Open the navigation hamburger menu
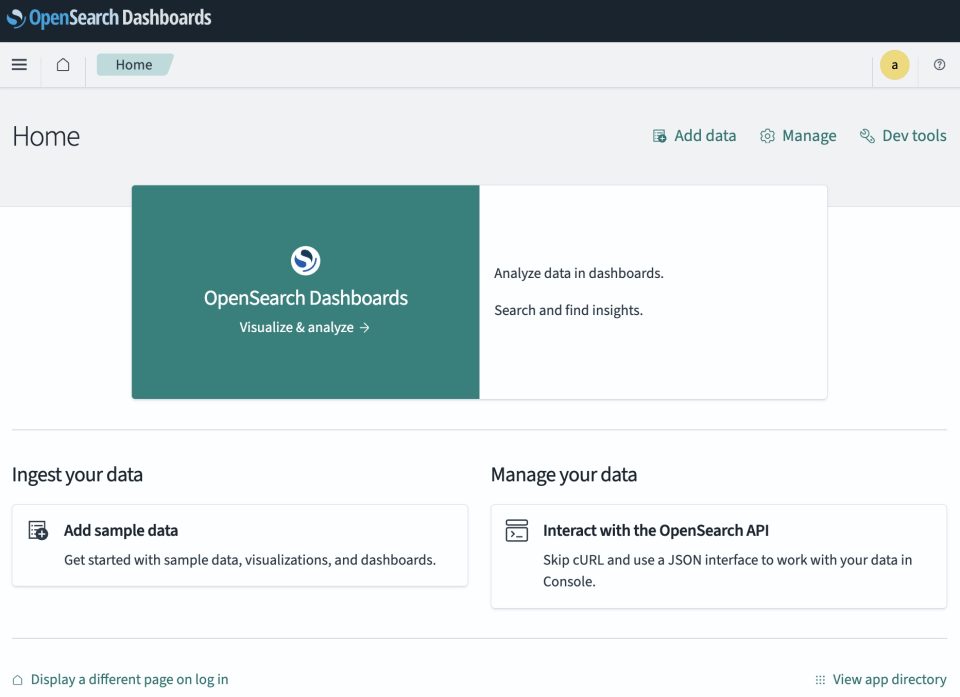This screenshot has height=697, width=960. (18, 64)
